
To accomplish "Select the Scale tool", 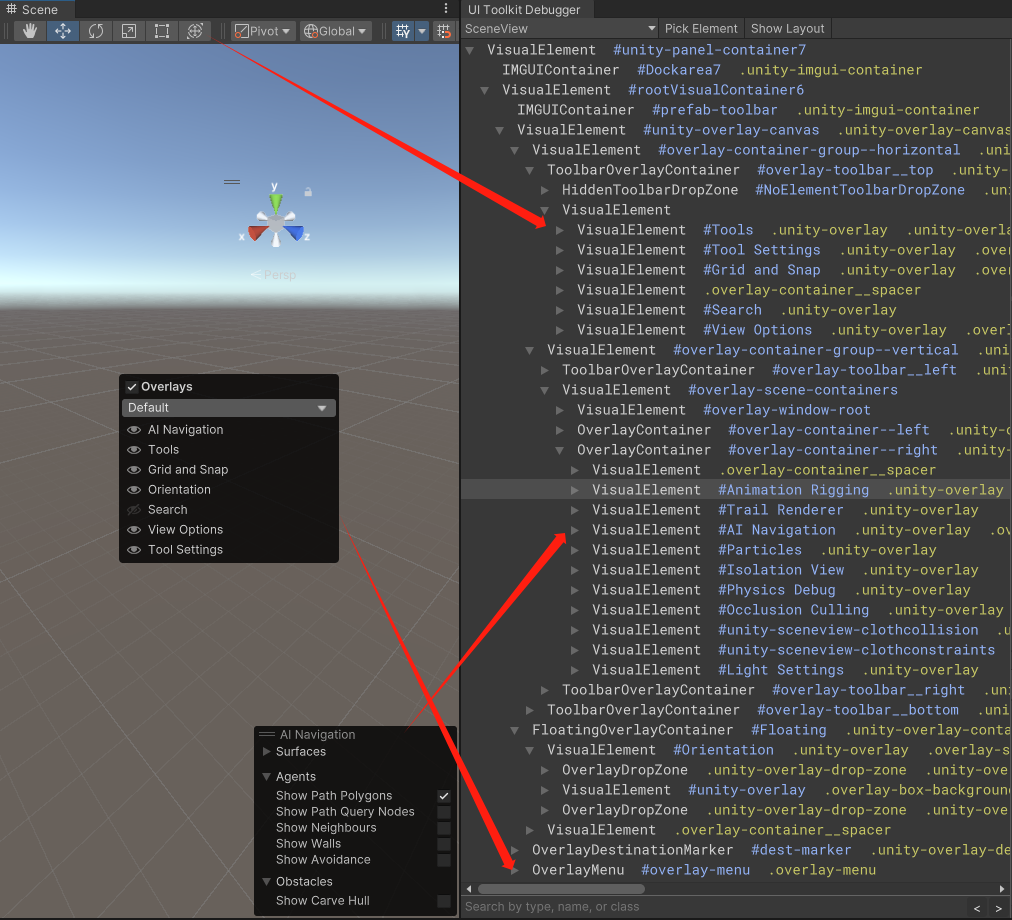I will click(128, 31).
